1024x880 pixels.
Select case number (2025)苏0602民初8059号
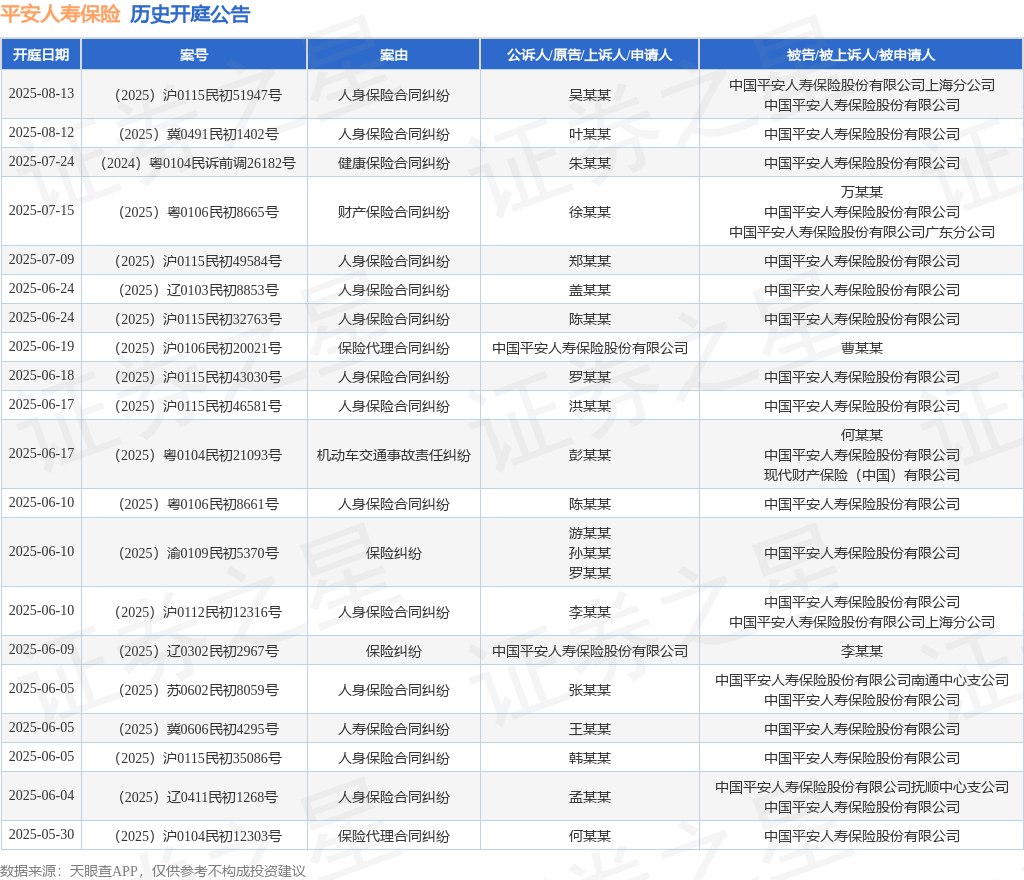(x=198, y=690)
